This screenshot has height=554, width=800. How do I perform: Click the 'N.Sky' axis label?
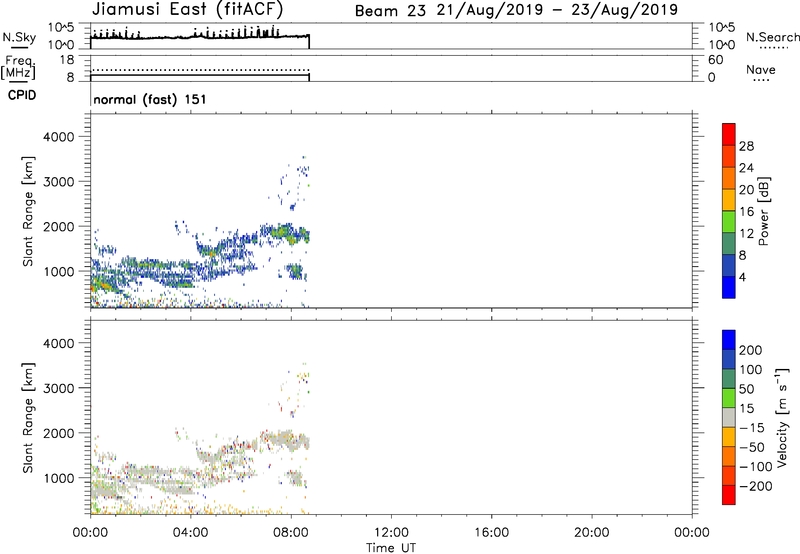click(x=19, y=38)
